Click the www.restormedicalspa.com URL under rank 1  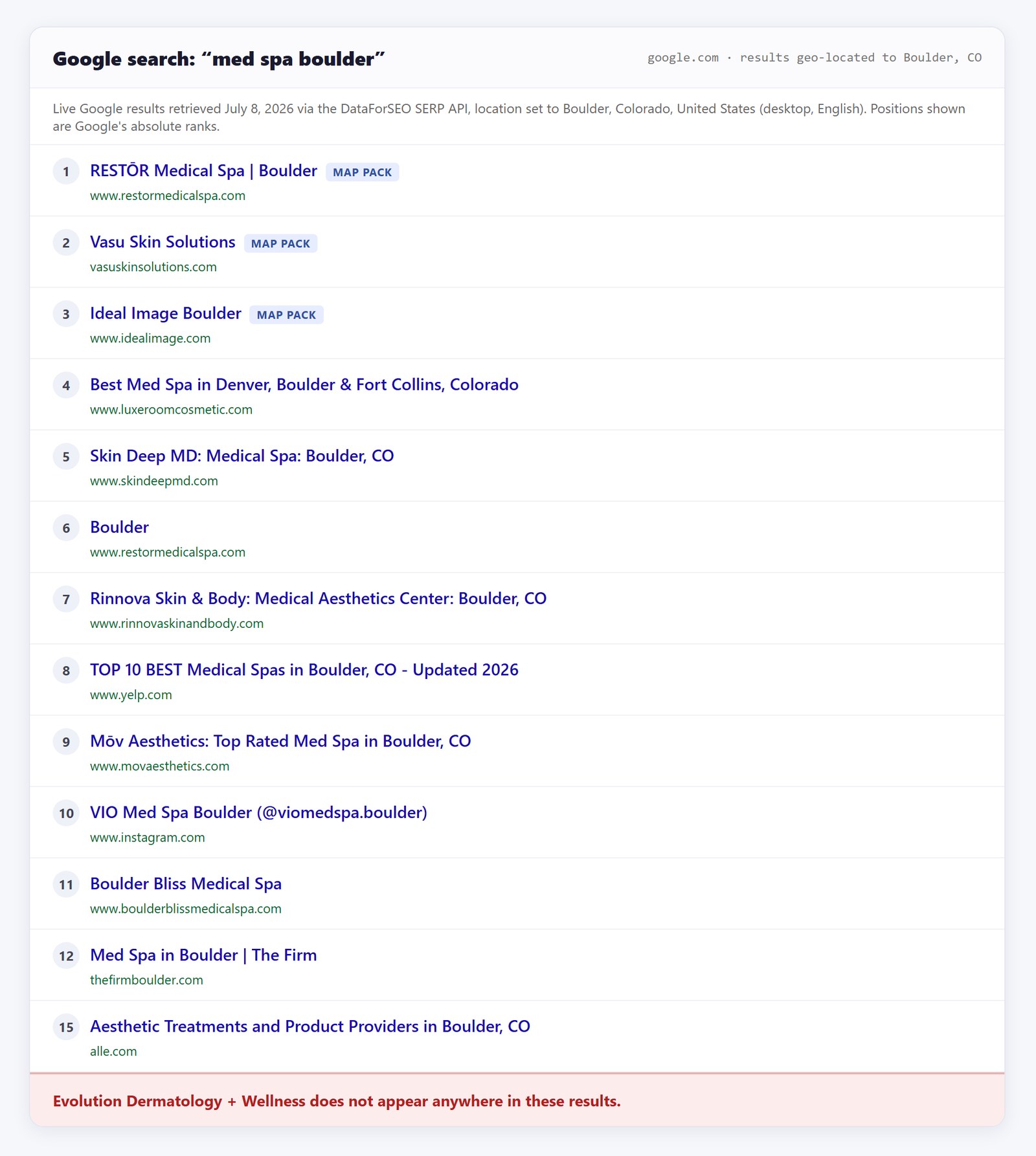[x=168, y=195]
